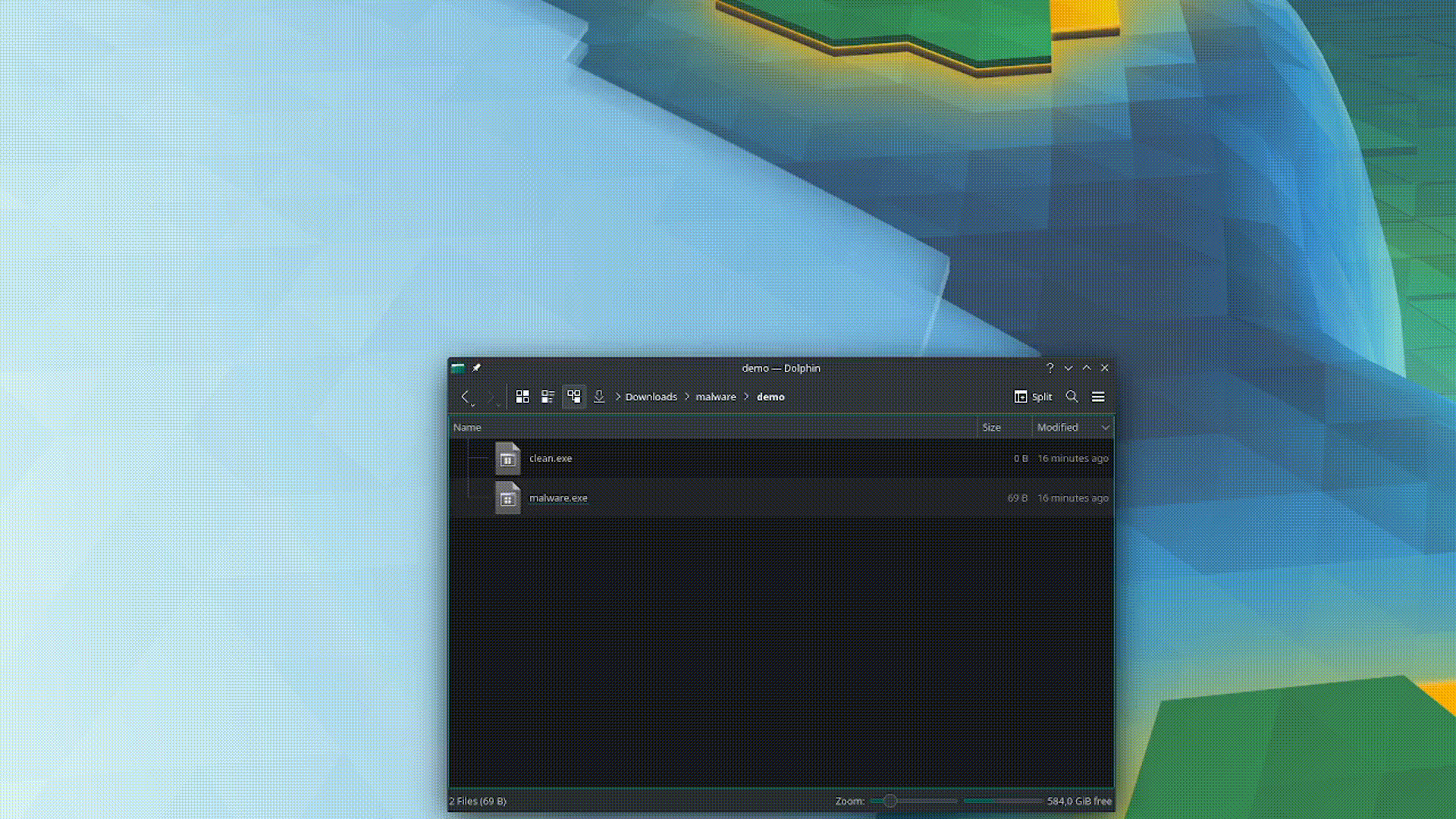The width and height of the screenshot is (1456, 819).
Task: Select the clean.exe file
Action: [x=550, y=458]
